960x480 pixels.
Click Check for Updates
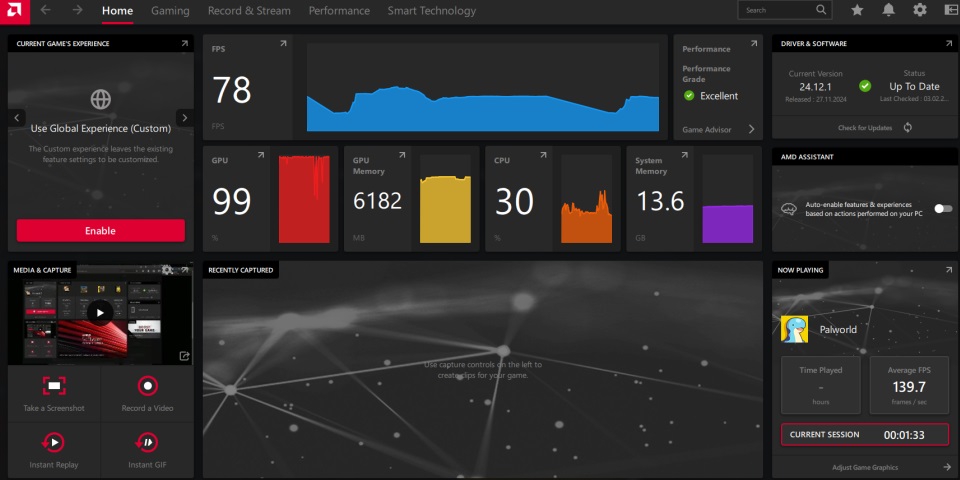865,128
